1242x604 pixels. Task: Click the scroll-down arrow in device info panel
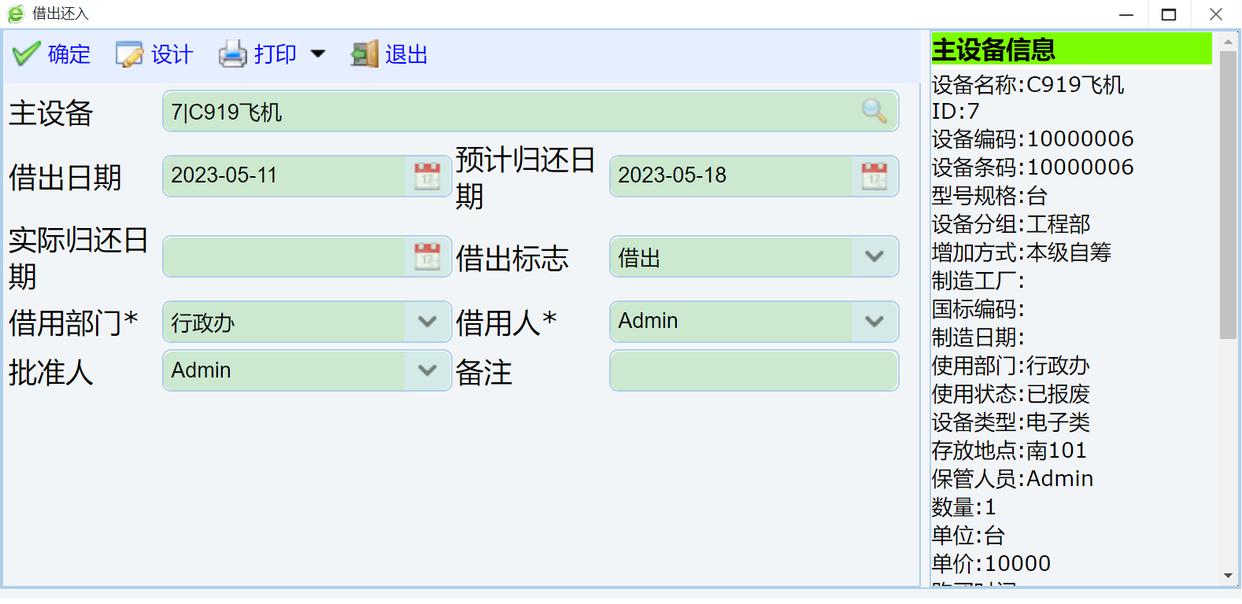click(1228, 576)
